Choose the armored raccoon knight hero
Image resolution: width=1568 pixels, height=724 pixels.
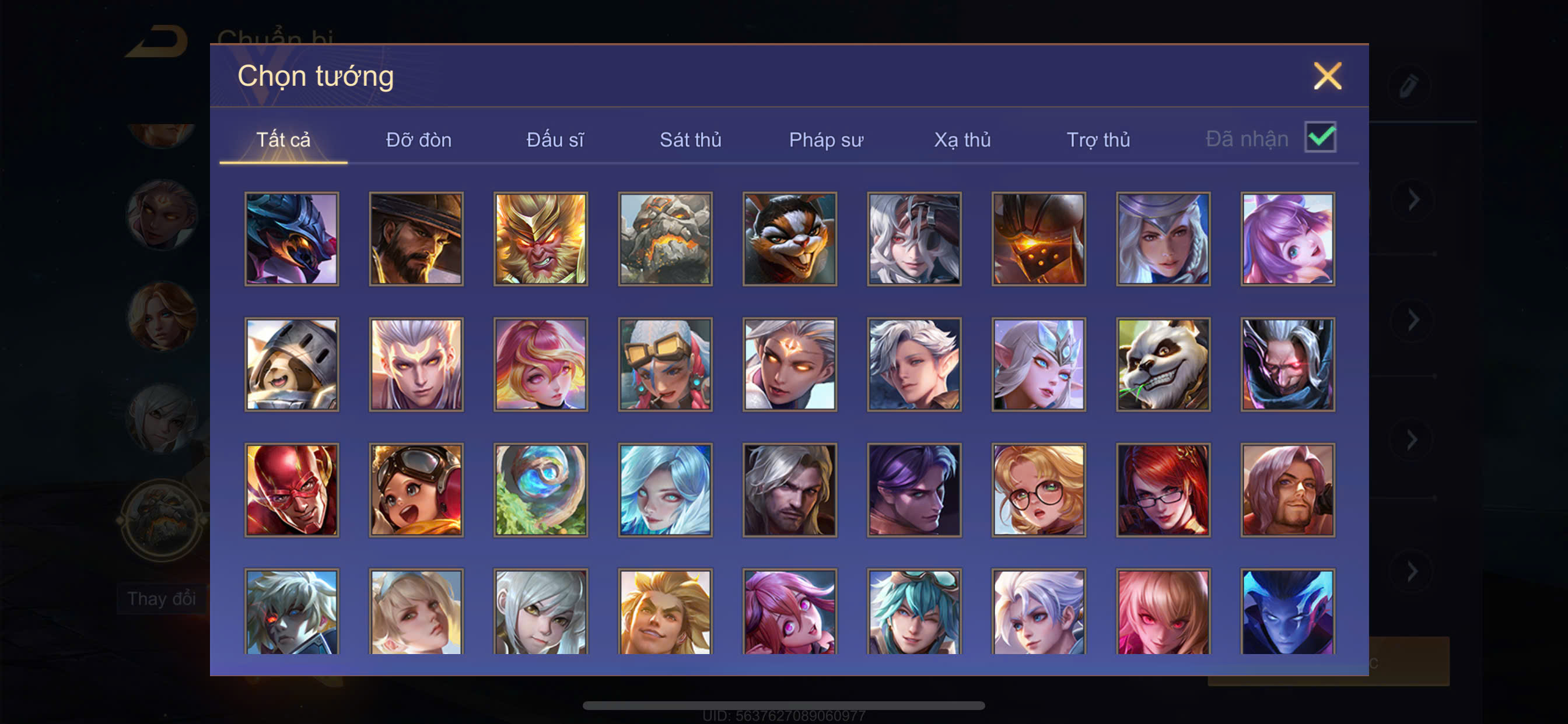click(x=292, y=364)
